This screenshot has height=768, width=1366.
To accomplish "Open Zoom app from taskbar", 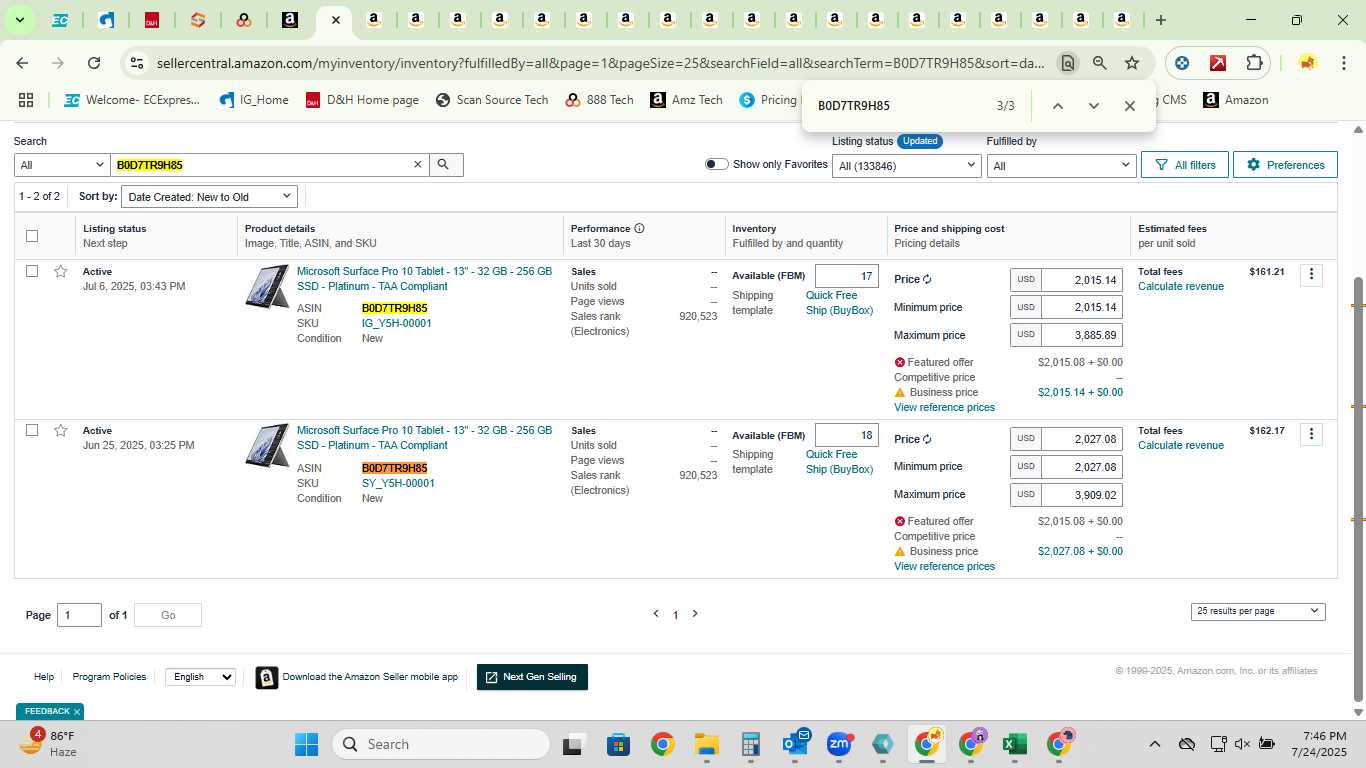I will click(x=839, y=744).
